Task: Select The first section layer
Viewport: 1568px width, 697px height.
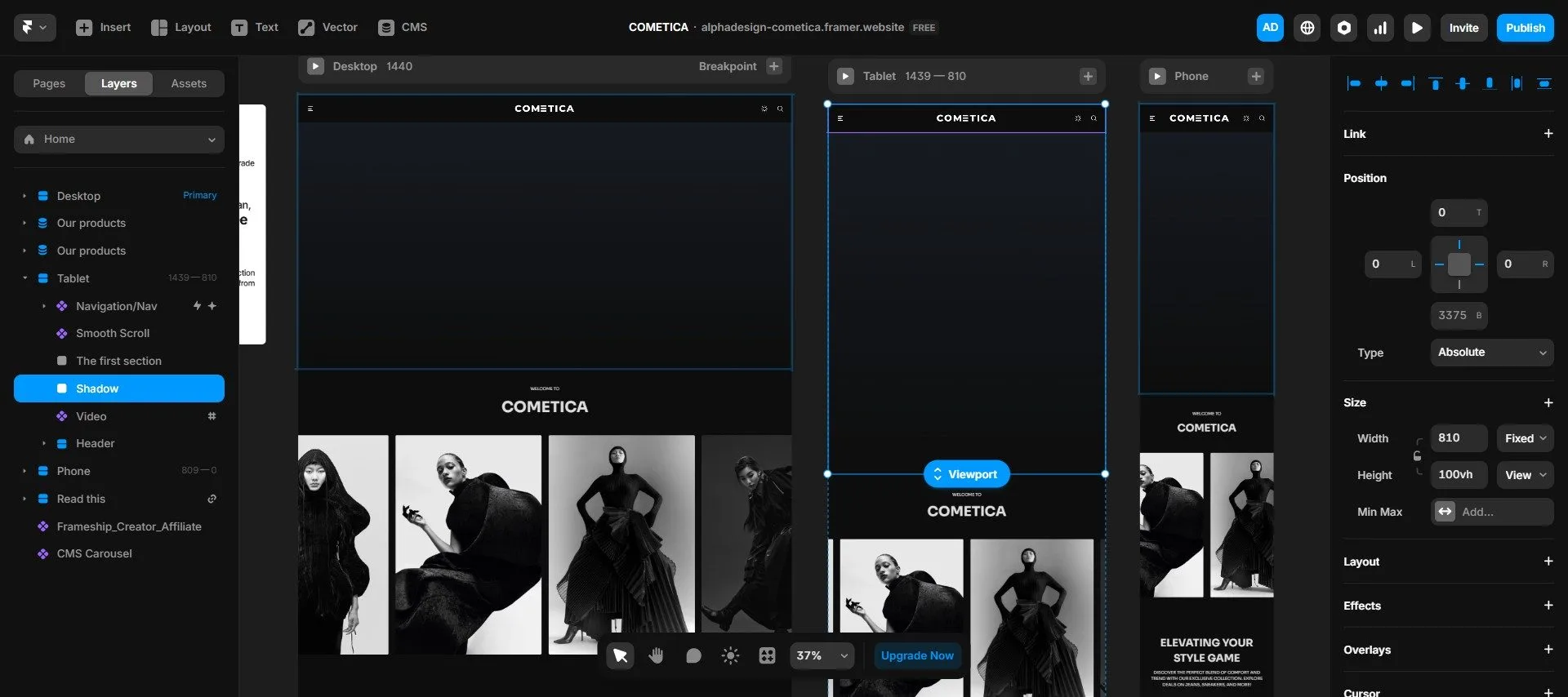Action: [x=119, y=361]
